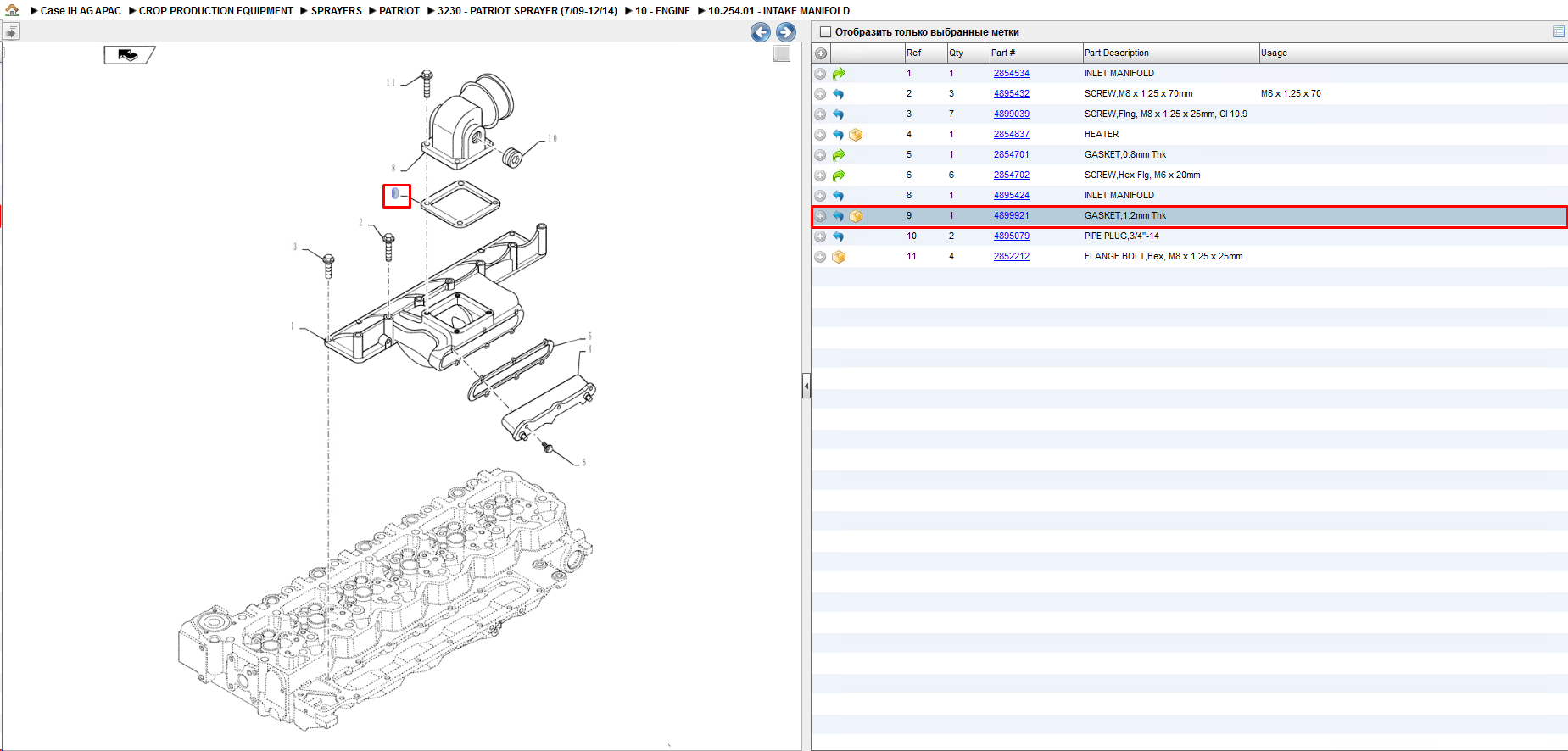Click the plus icon for part 2854702

[820, 175]
